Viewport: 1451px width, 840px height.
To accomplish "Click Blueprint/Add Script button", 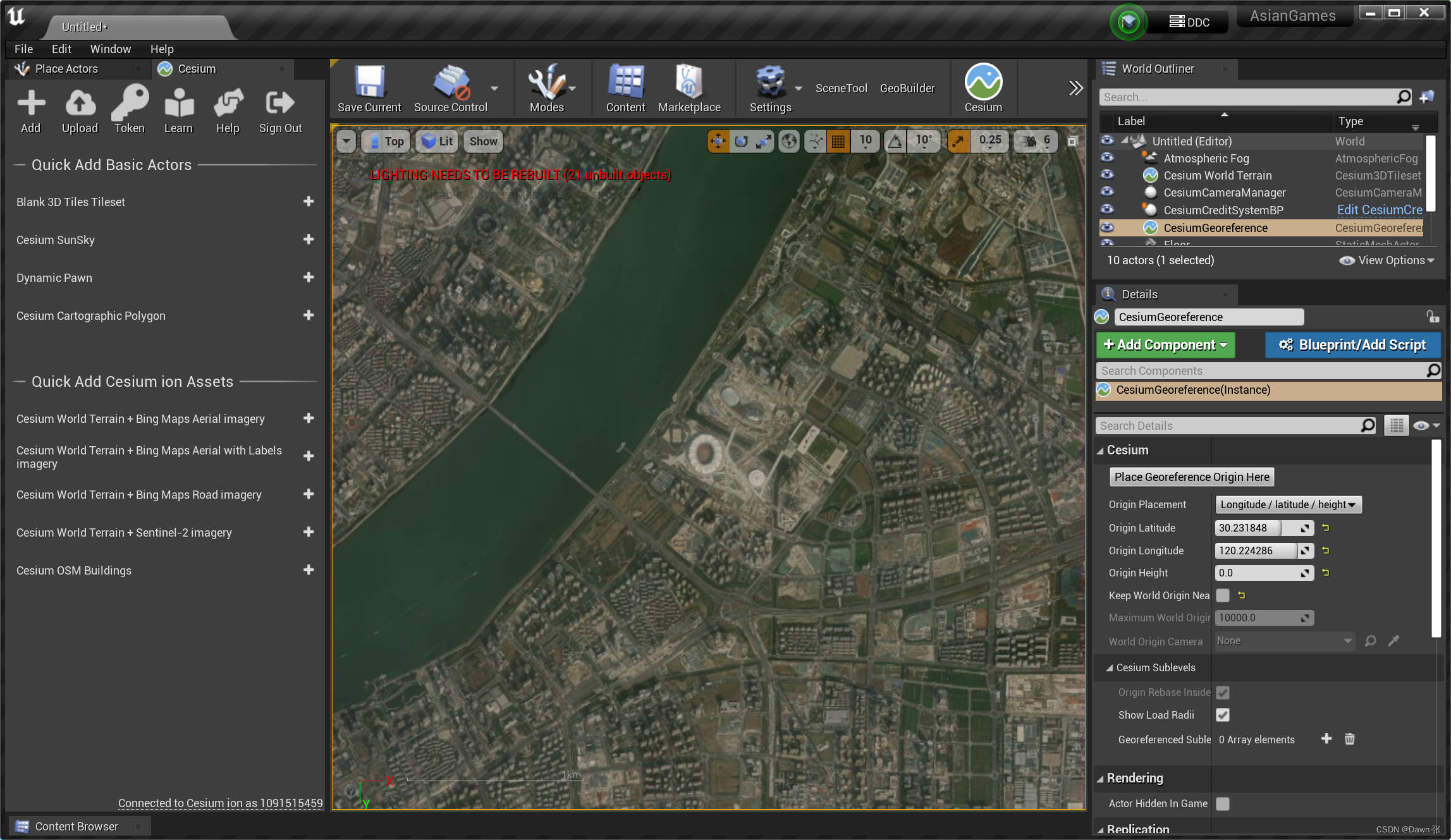I will coord(1353,345).
